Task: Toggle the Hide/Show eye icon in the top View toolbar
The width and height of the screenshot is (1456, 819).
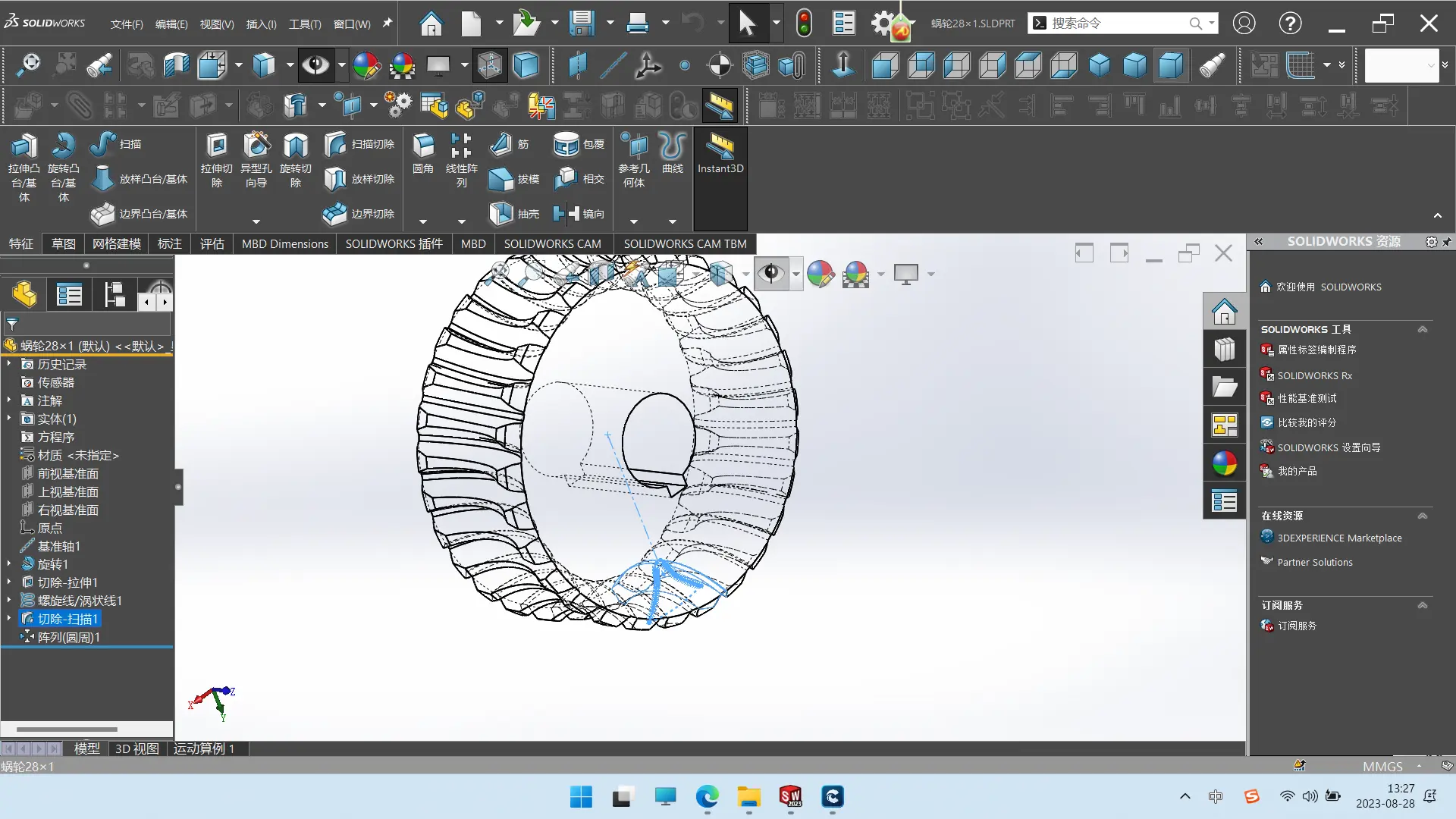Action: [x=315, y=65]
